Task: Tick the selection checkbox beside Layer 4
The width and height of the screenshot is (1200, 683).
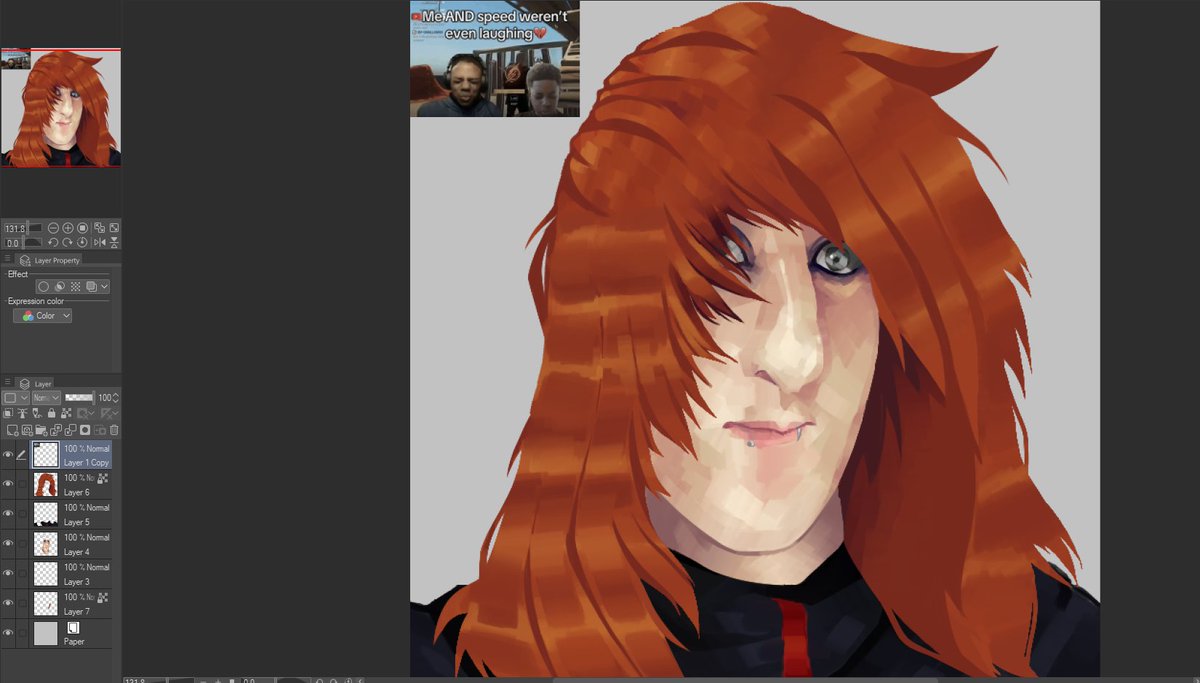Action: point(22,543)
